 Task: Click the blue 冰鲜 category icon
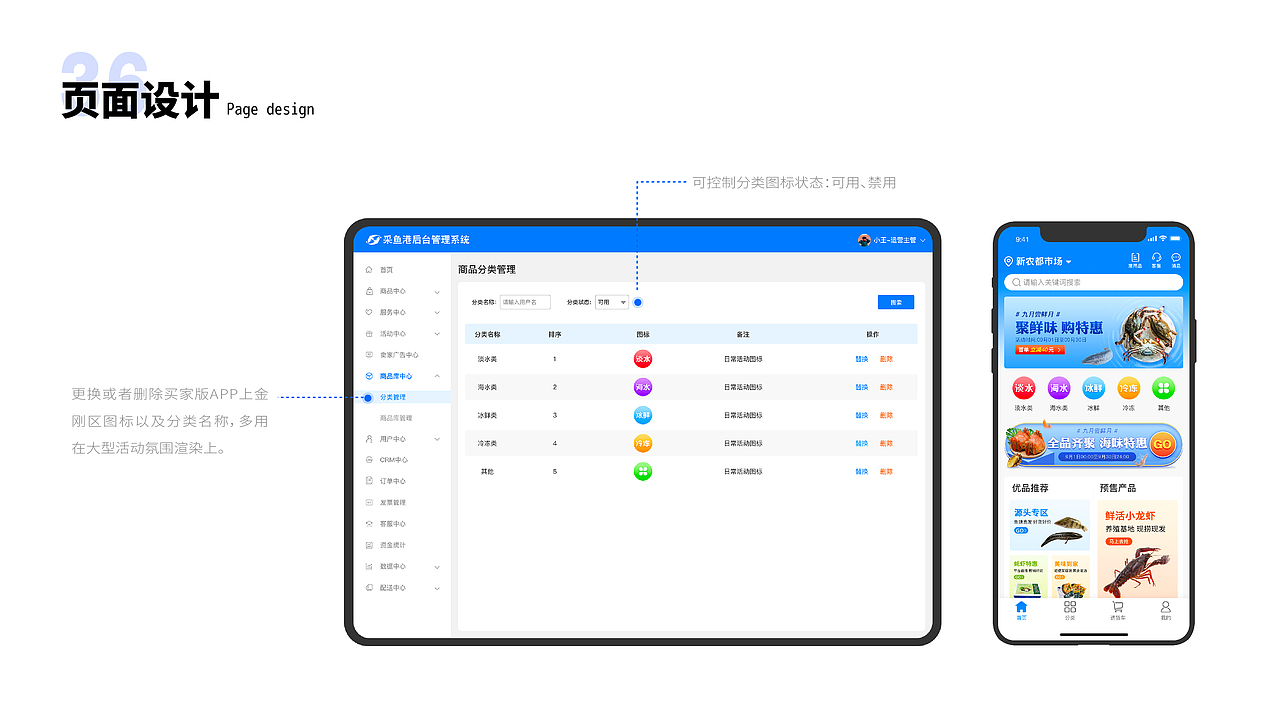(643, 415)
